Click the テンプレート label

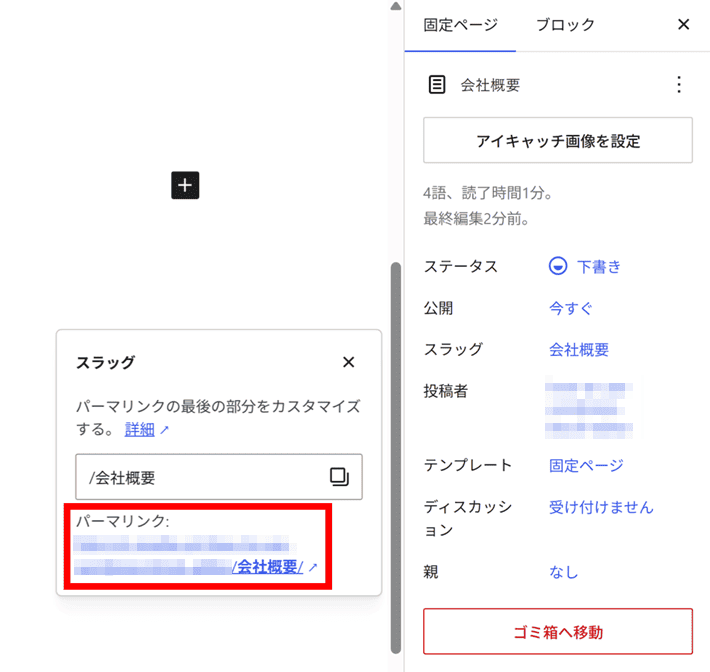[468, 465]
